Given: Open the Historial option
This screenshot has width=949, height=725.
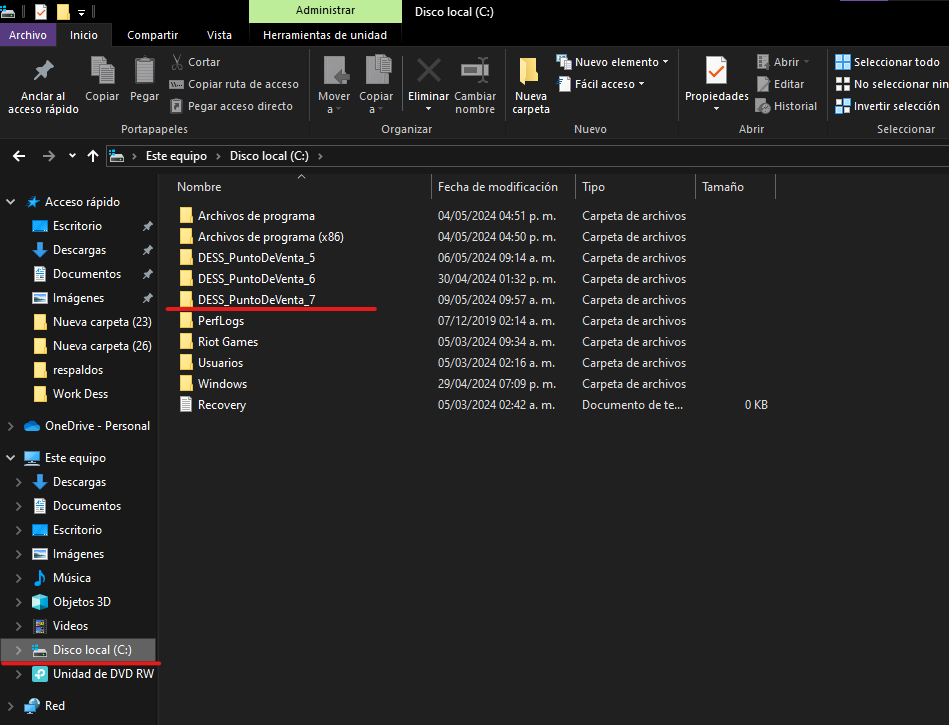Looking at the screenshot, I should (786, 106).
